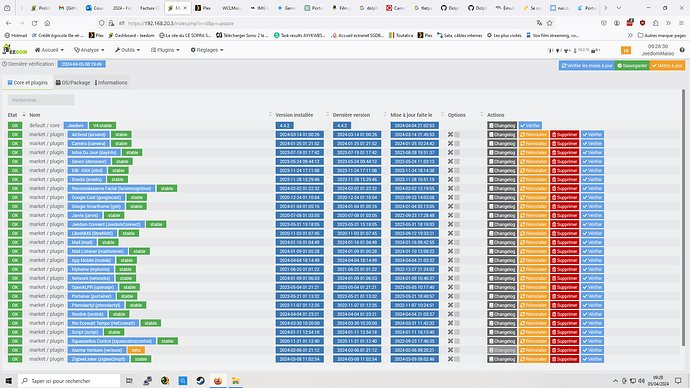The width and height of the screenshot is (690, 388).
Task: Click Vérifier les mises à jour button
Action: [x=587, y=66]
